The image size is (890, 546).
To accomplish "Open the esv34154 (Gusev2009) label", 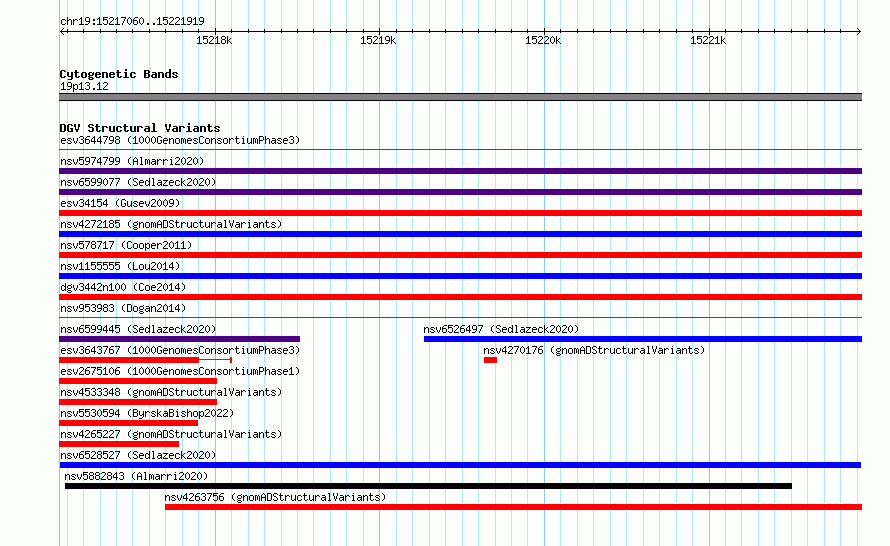I will [120, 203].
